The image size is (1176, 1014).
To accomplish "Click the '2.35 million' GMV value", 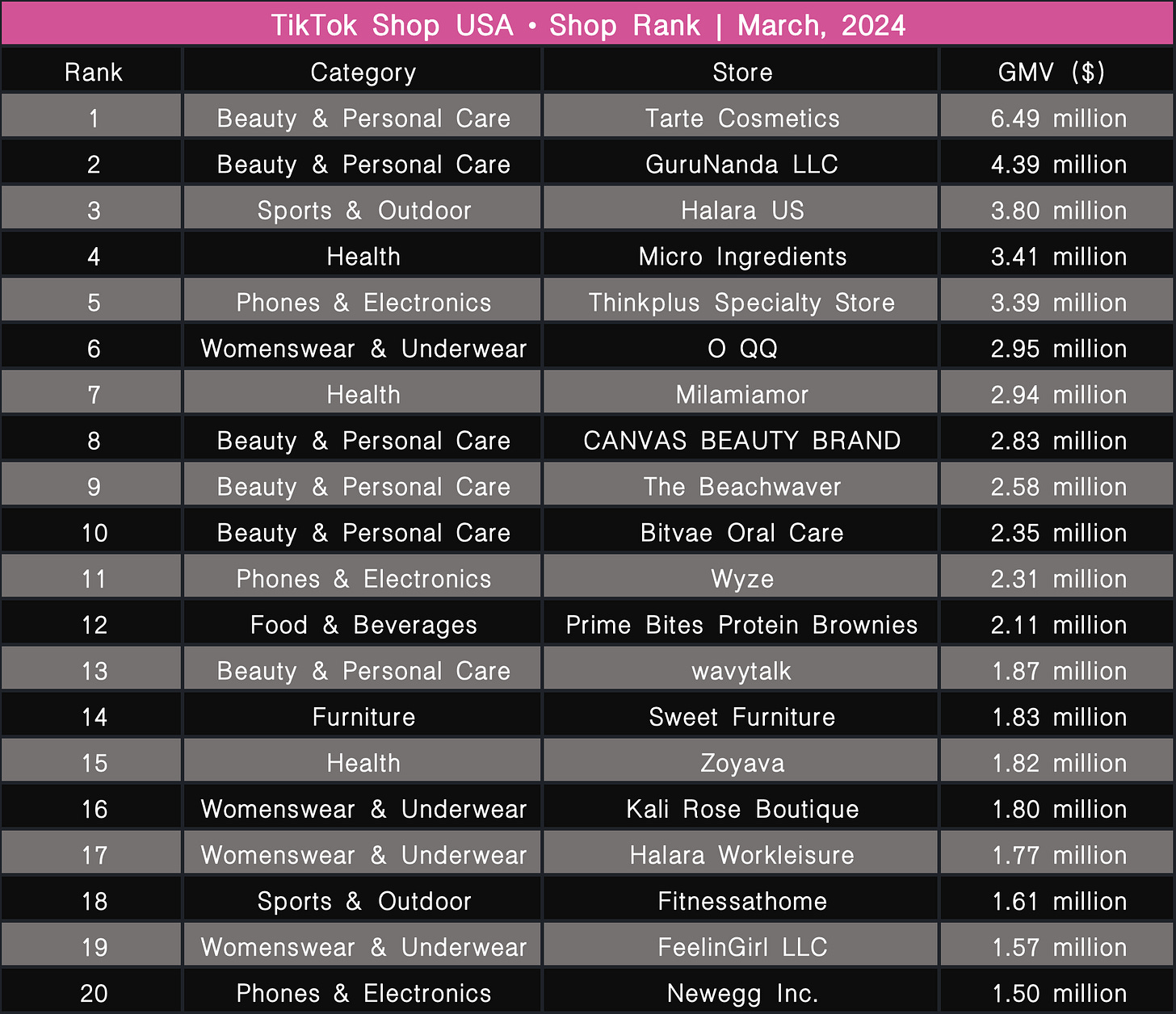I will click(x=1059, y=532).
